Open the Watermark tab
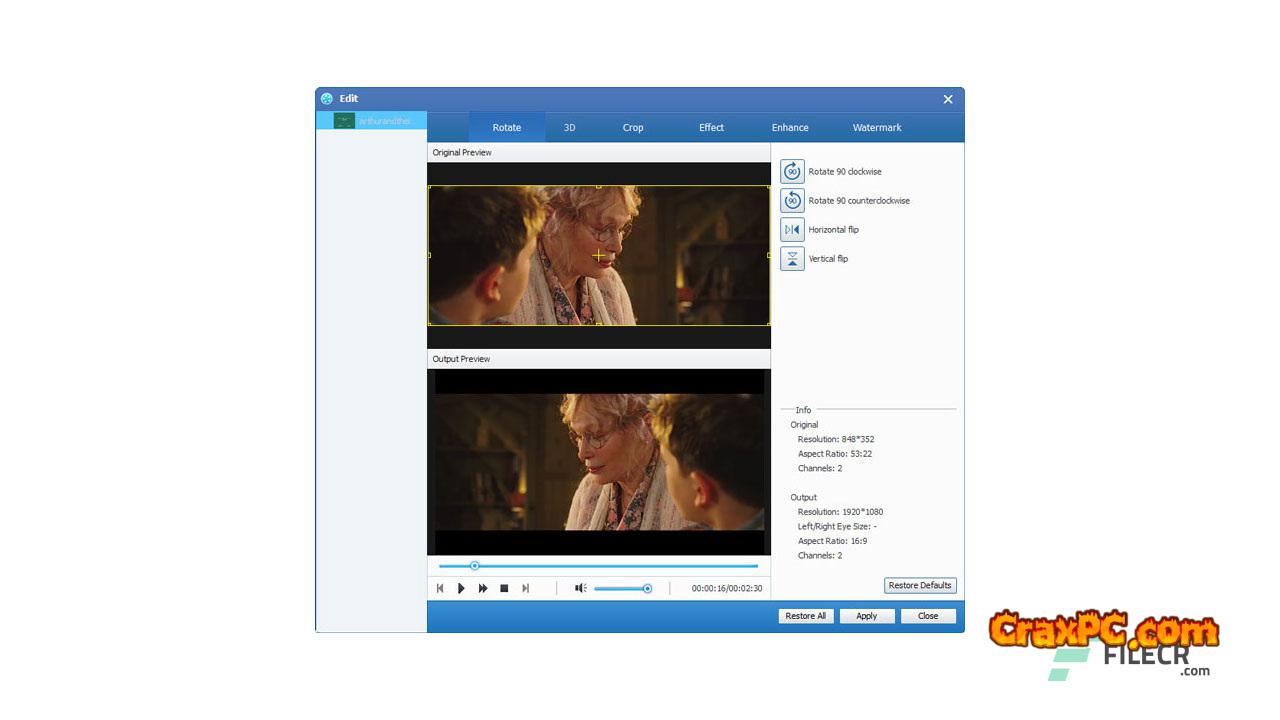The width and height of the screenshot is (1280, 720). (x=877, y=127)
